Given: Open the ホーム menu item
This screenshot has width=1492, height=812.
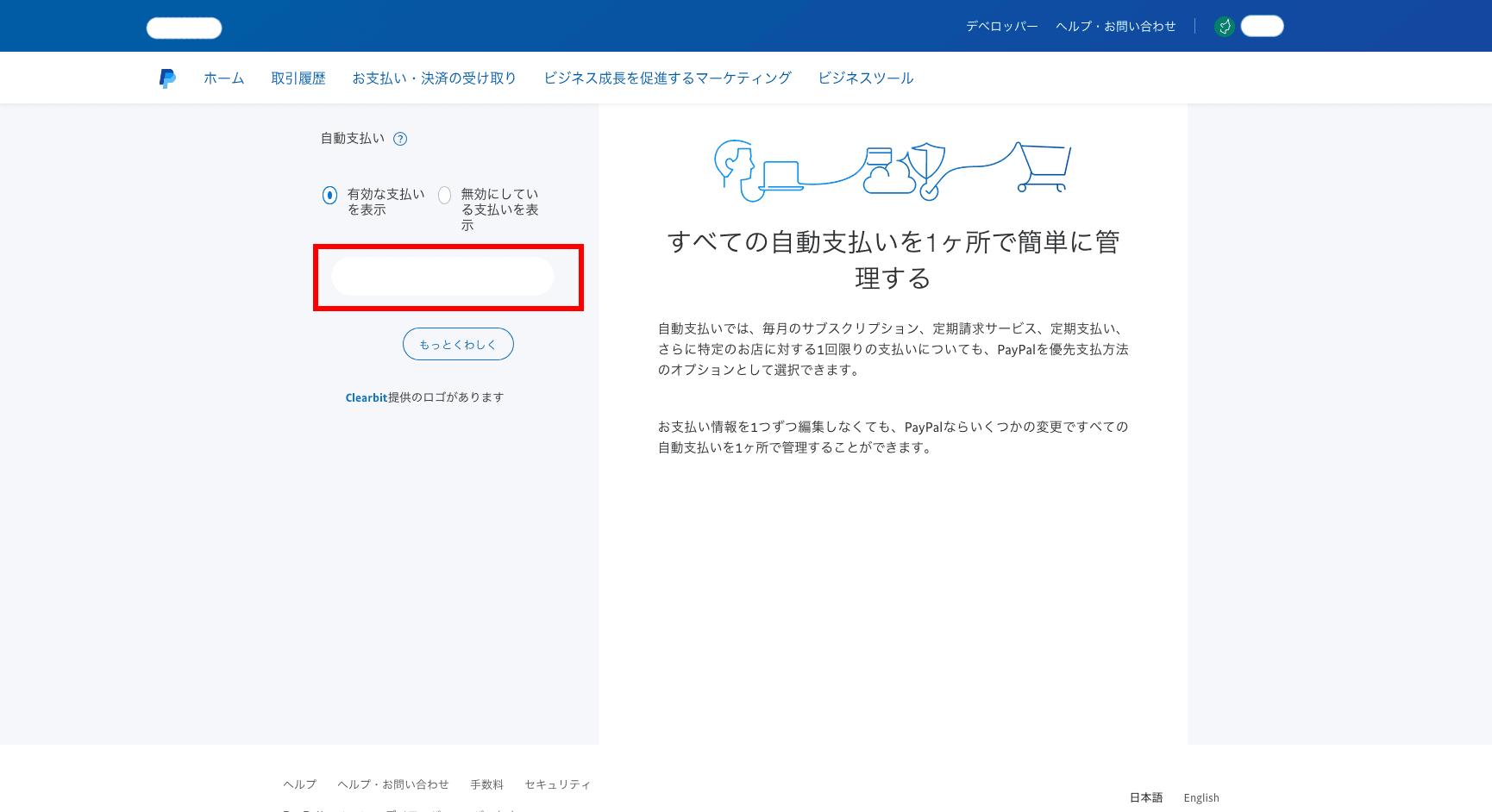Looking at the screenshot, I should (224, 78).
